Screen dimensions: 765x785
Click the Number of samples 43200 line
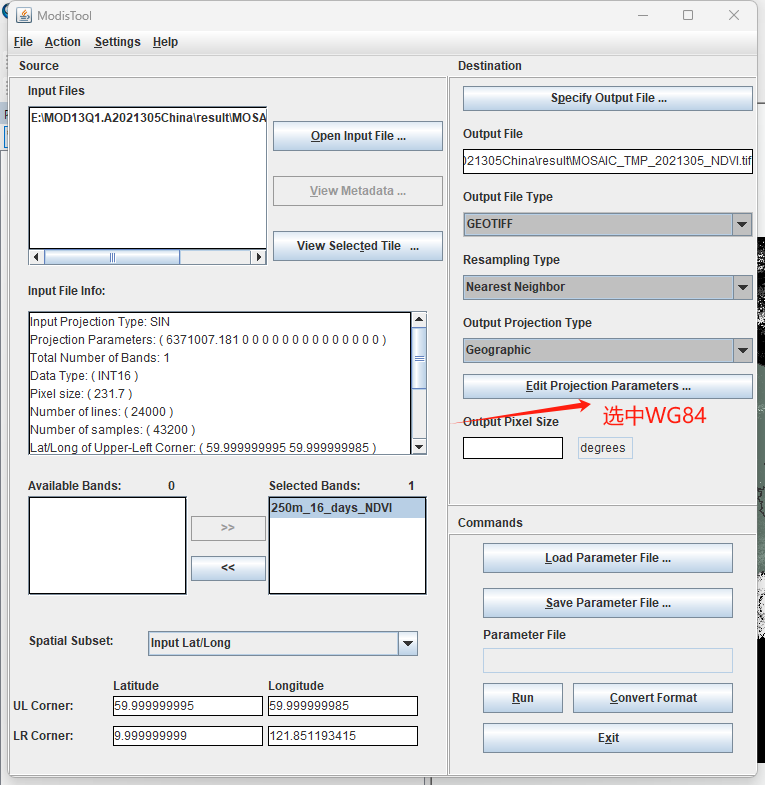(x=113, y=430)
